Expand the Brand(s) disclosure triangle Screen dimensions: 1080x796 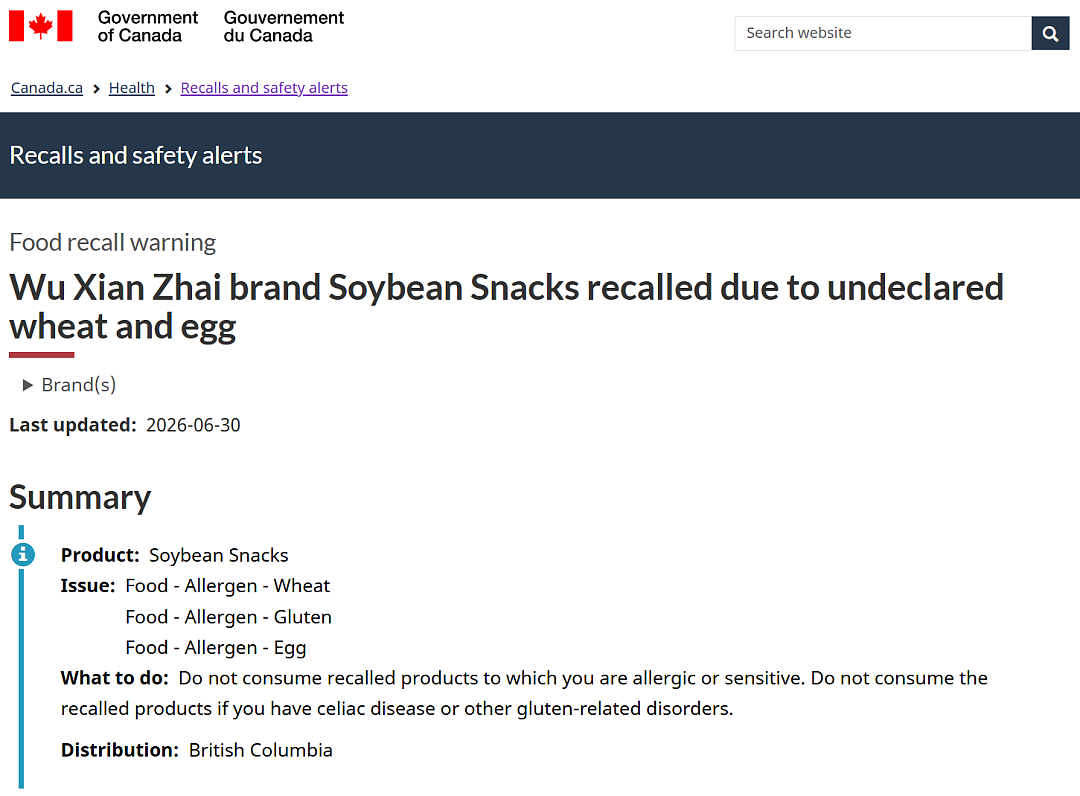coord(28,385)
